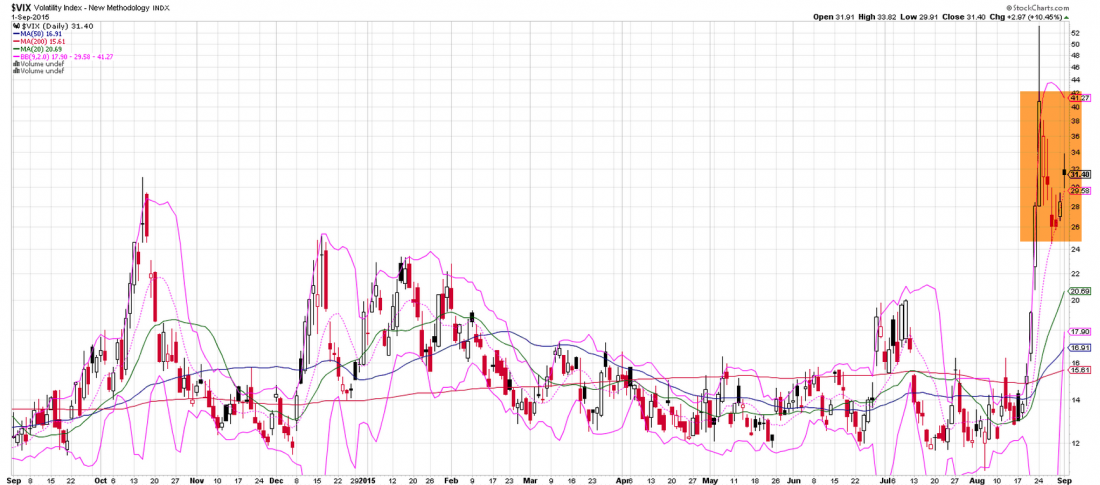Click the 17.90 lower band value on right axis
The image size is (1100, 485).
(1079, 331)
